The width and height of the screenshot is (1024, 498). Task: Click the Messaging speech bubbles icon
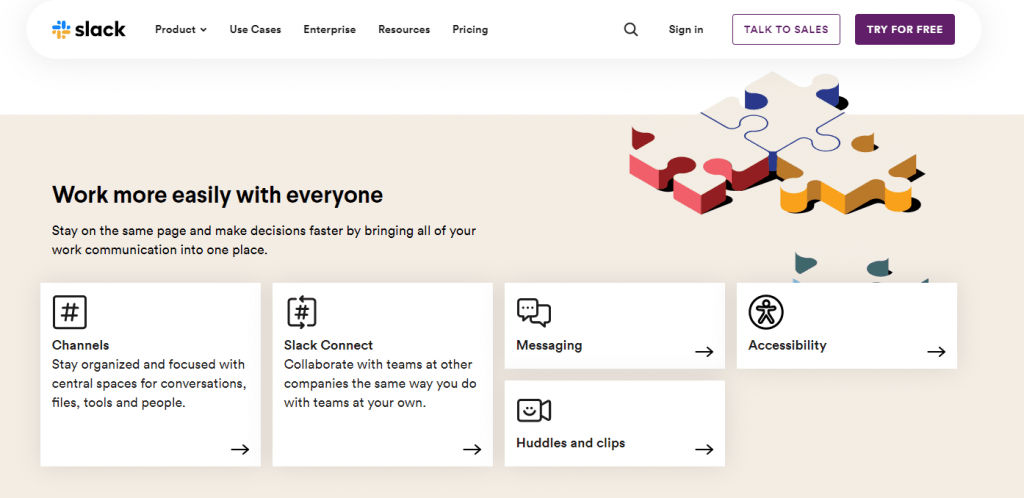tap(534, 312)
